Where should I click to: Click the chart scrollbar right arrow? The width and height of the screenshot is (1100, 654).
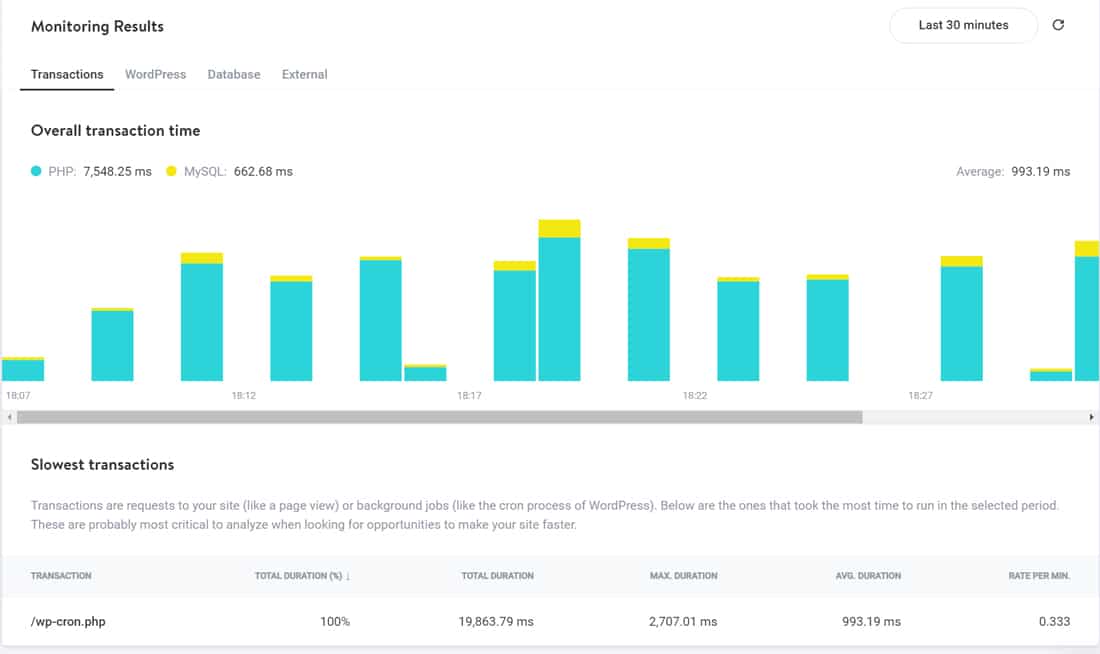click(x=1091, y=417)
